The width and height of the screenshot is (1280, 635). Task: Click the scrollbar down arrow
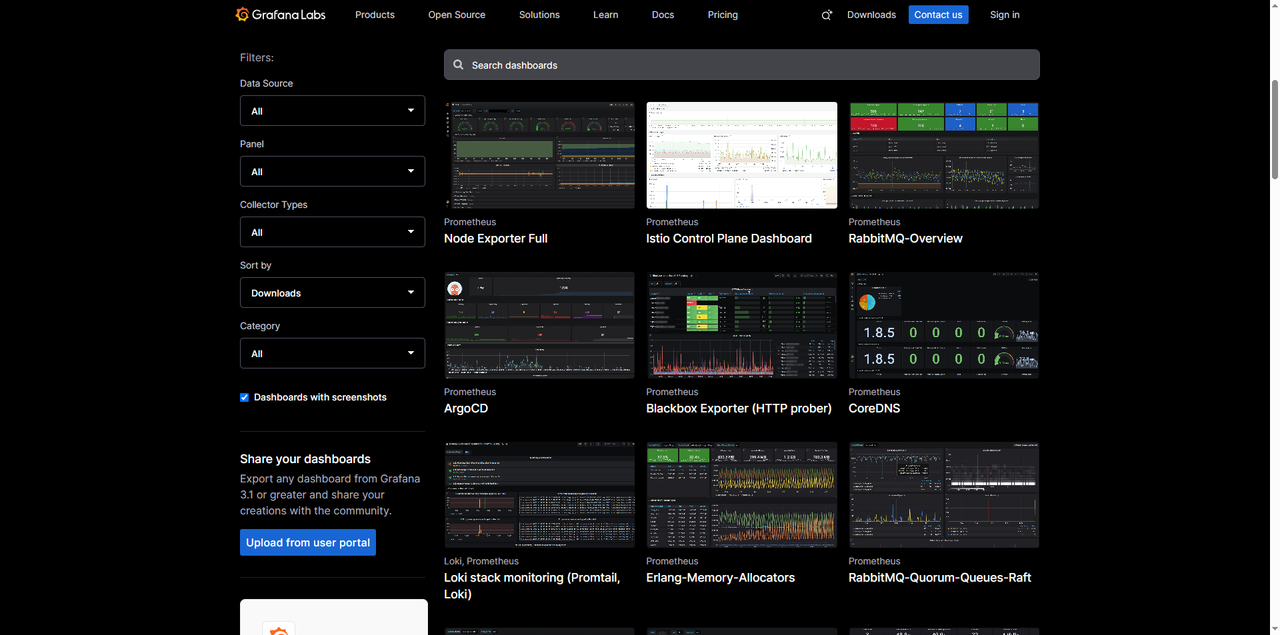[x=1274, y=628]
